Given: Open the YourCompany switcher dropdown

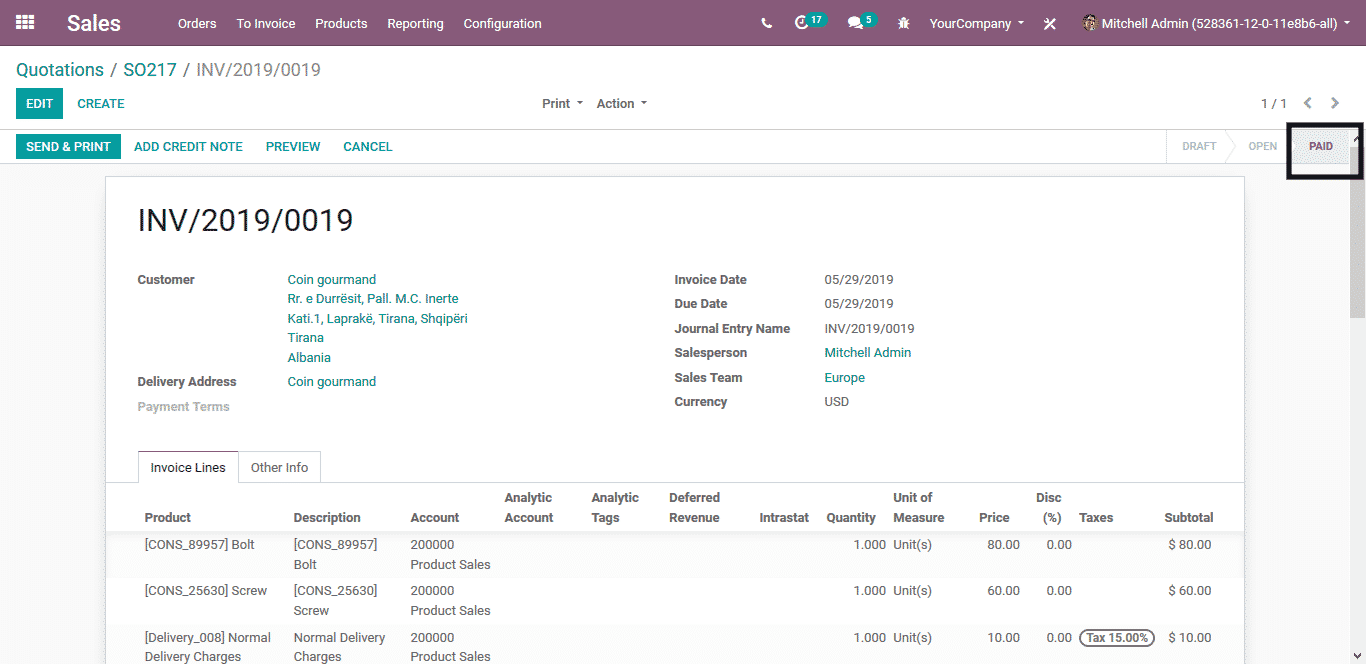Looking at the screenshot, I should click(x=976, y=23).
